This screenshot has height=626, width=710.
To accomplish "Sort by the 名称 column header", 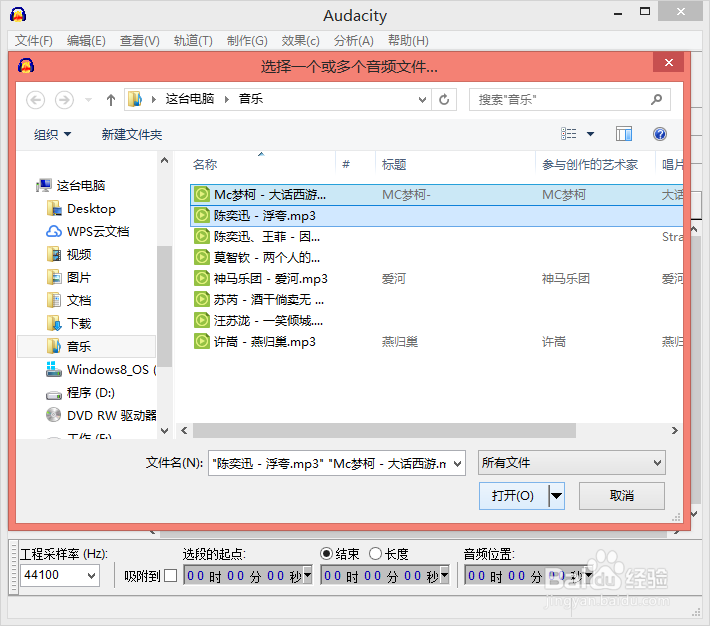I will [205, 164].
